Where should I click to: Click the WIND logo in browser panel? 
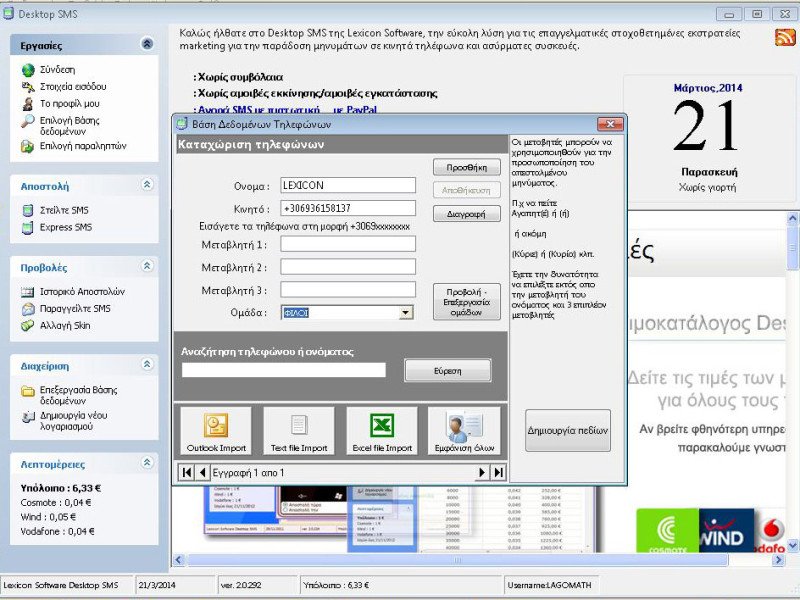pyautogui.click(x=726, y=531)
